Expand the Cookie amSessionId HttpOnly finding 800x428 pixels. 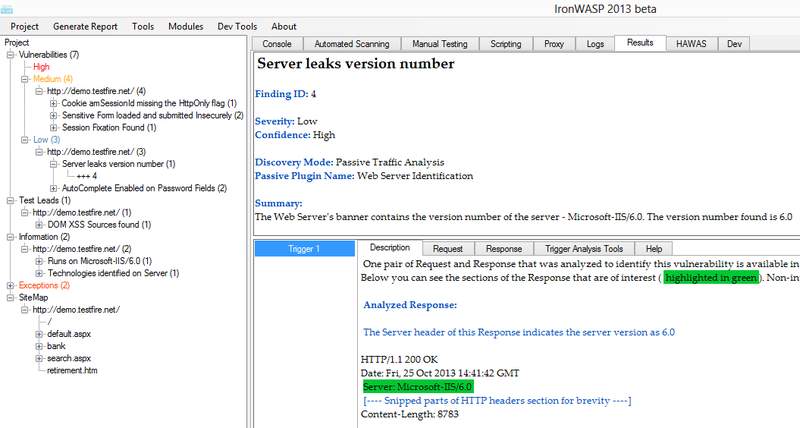click(x=54, y=103)
